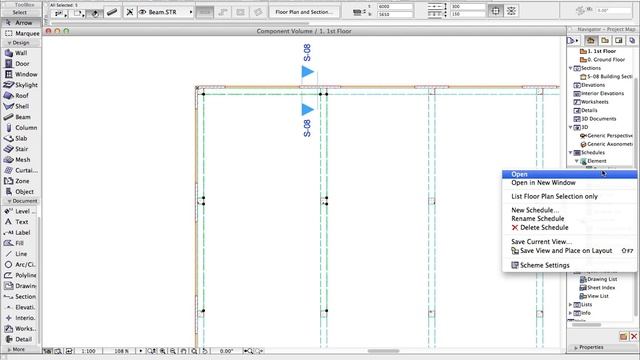640x360 pixels.
Task: Expand the Lists folder in Navigator
Action: coord(571,304)
